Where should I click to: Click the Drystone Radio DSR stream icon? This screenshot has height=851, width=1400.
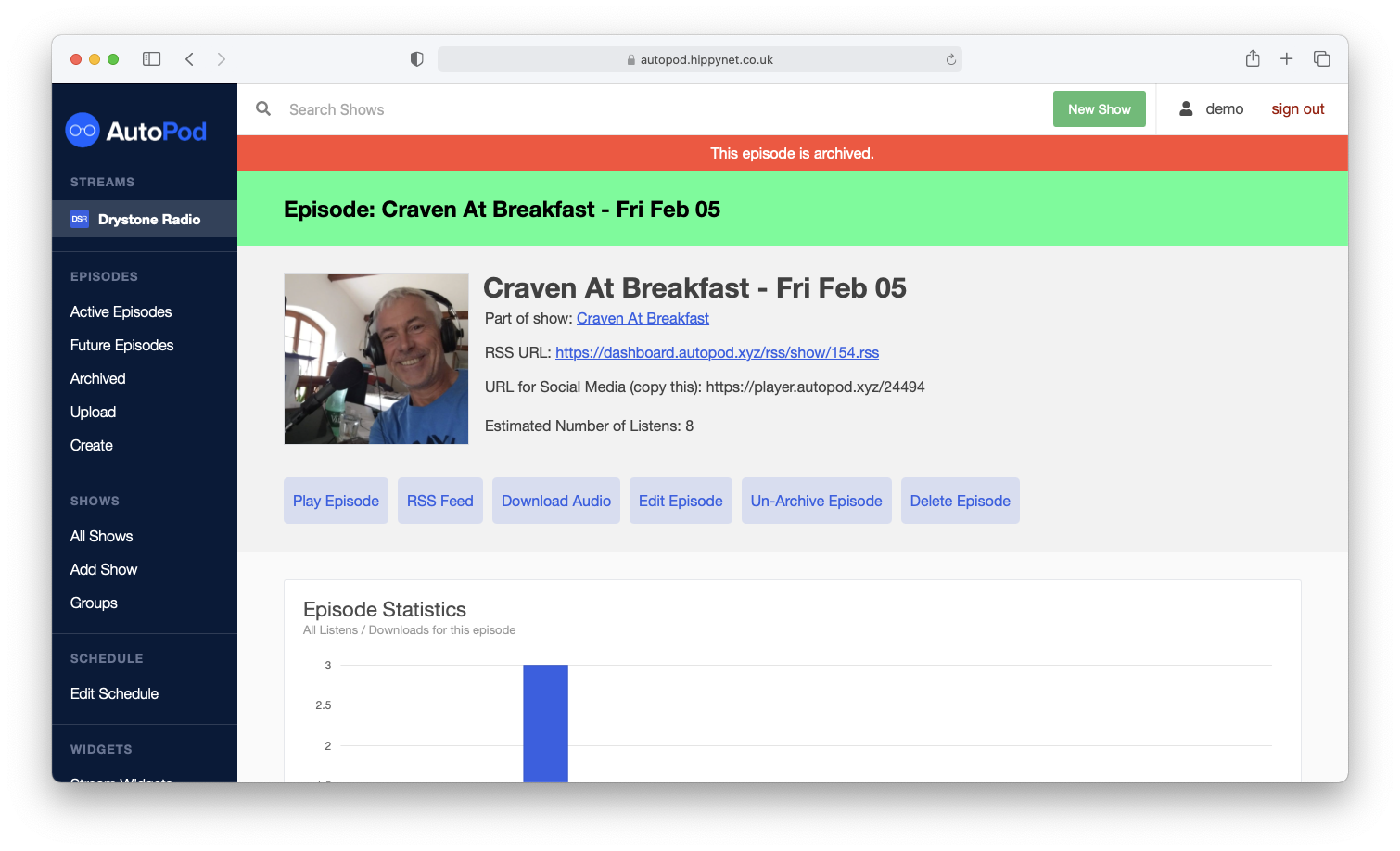80,219
